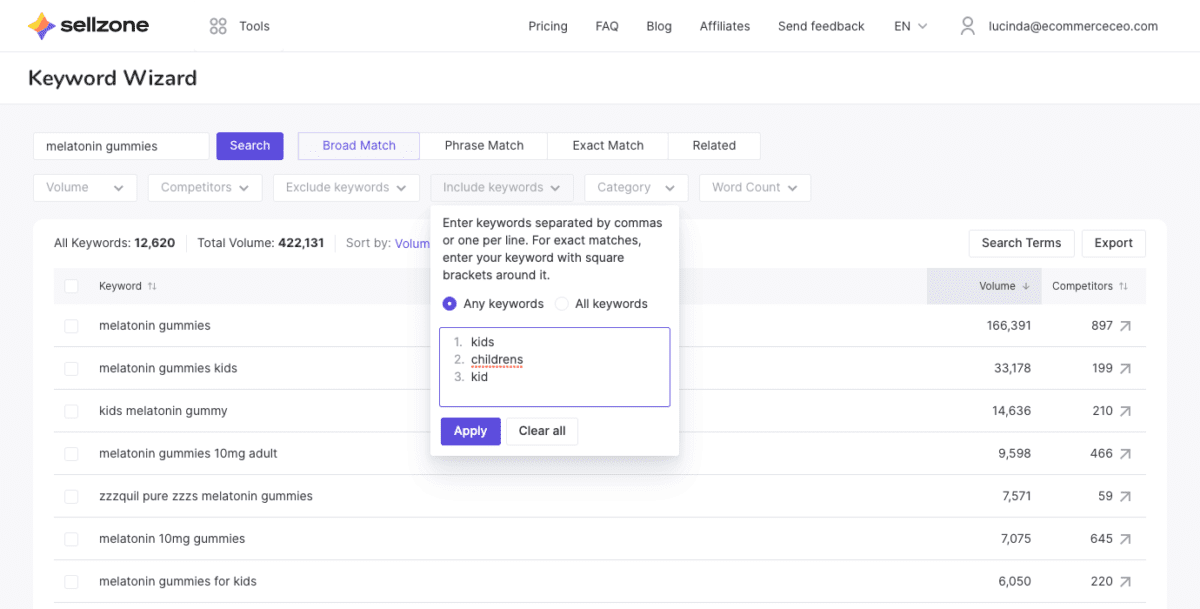
Task: Open external link arrow for melatonin gummies for kids
Action: (1126, 582)
